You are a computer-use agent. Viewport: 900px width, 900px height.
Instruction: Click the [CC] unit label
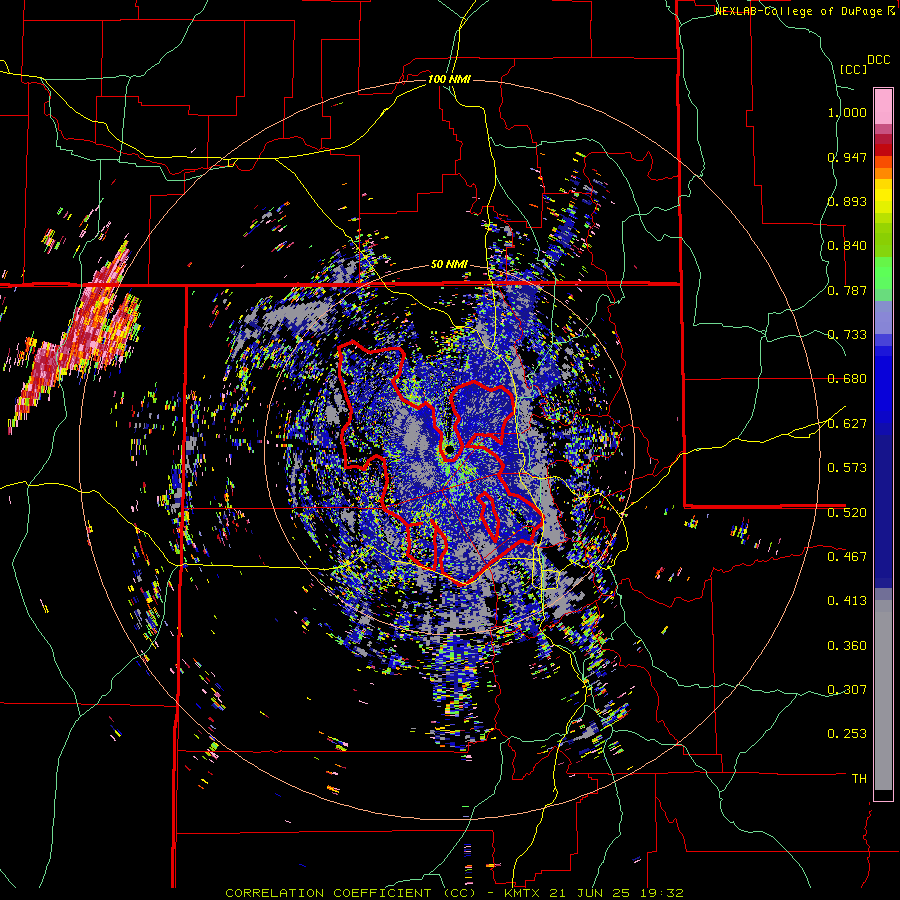tap(854, 69)
